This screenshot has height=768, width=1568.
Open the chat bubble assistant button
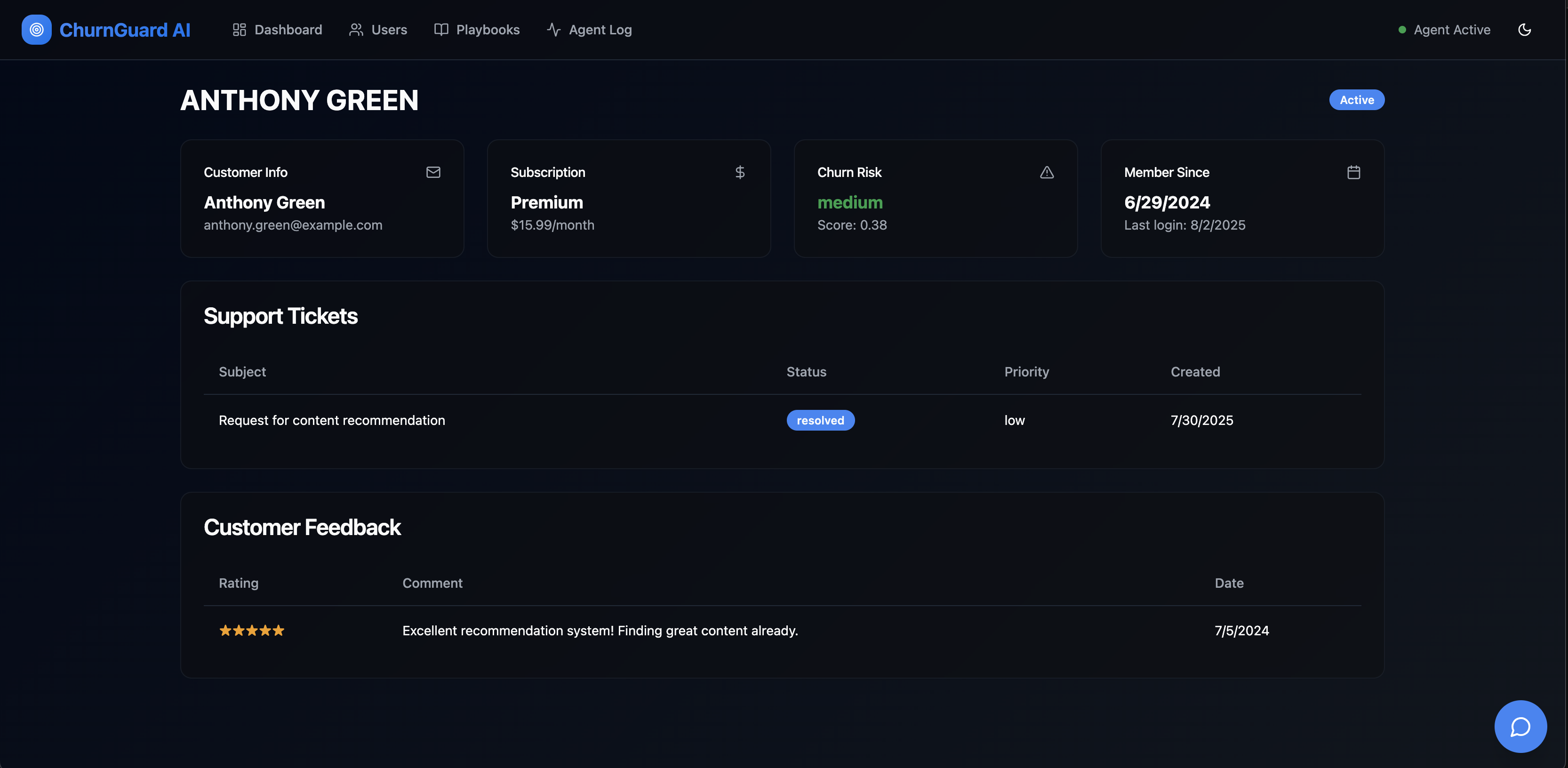(x=1520, y=727)
